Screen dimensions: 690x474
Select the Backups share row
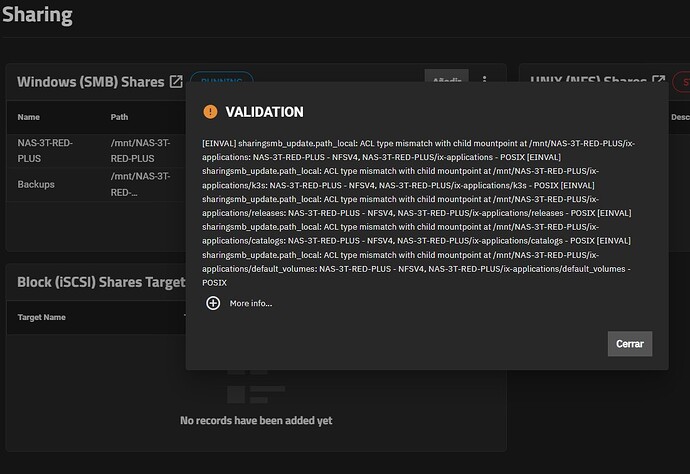pos(36,185)
